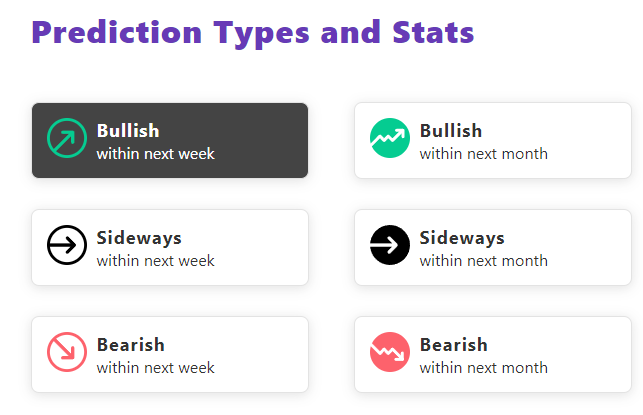Pick the Bearish title above 'within next month'
The height and width of the screenshot is (415, 643).
pyautogui.click(x=454, y=345)
